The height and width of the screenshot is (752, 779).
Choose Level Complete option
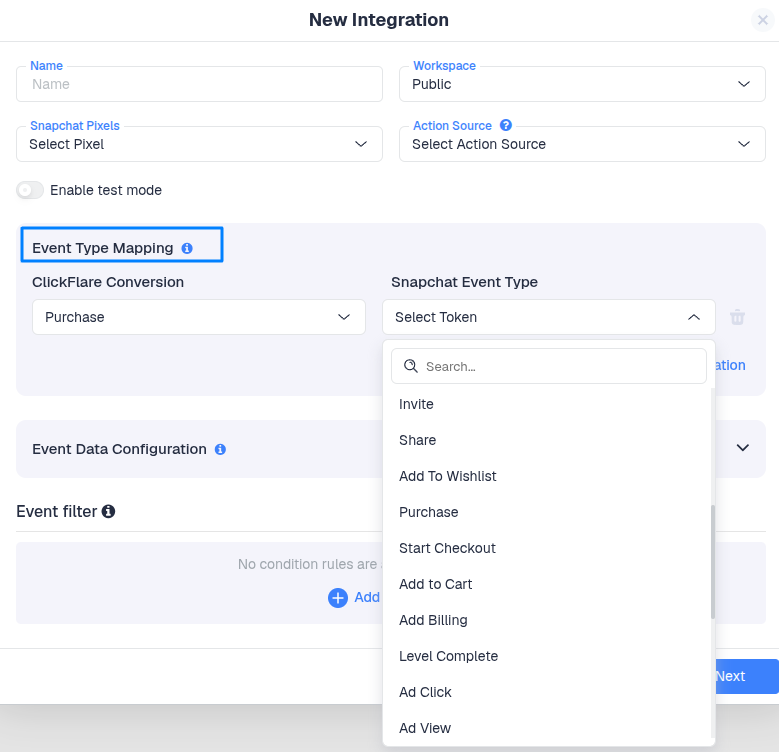546,656
